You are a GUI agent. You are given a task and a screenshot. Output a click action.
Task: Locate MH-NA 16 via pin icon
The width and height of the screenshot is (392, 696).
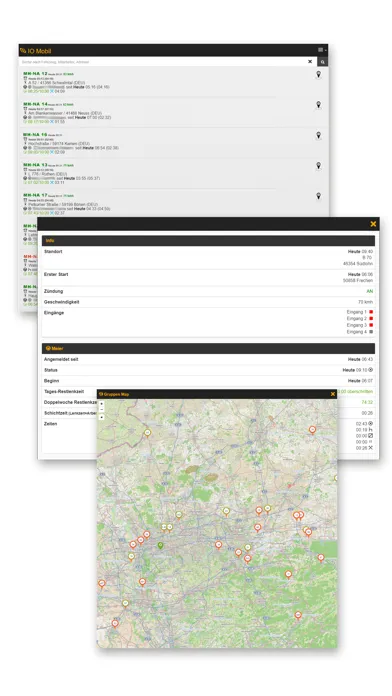point(318,135)
